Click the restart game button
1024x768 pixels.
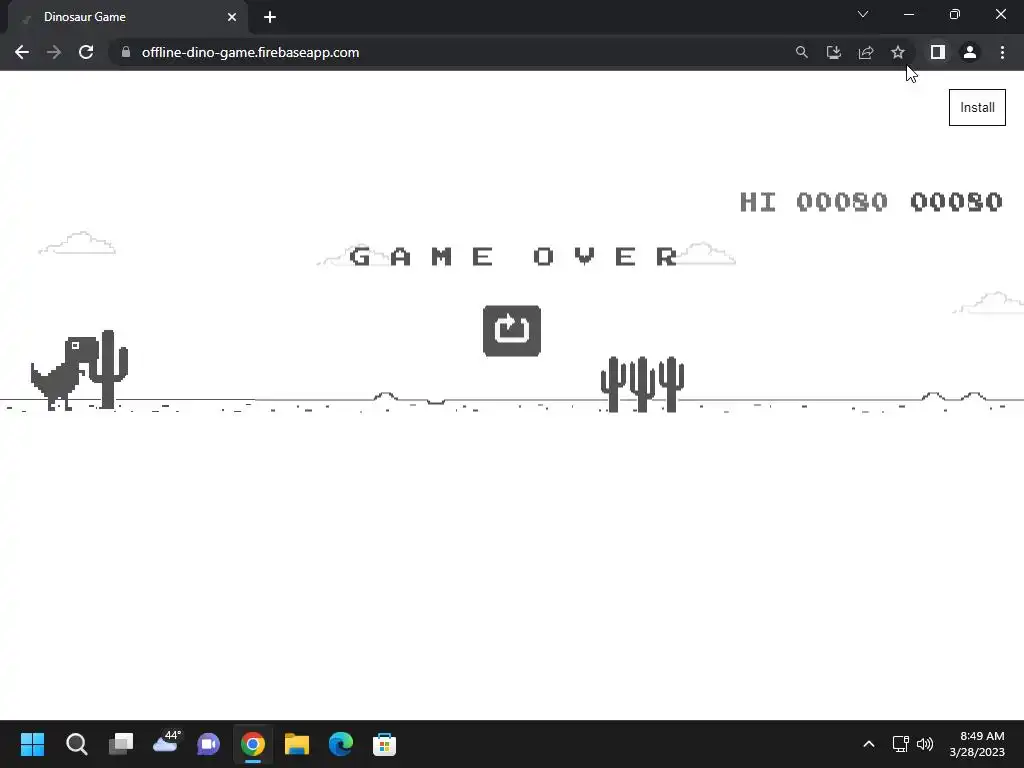pos(511,330)
